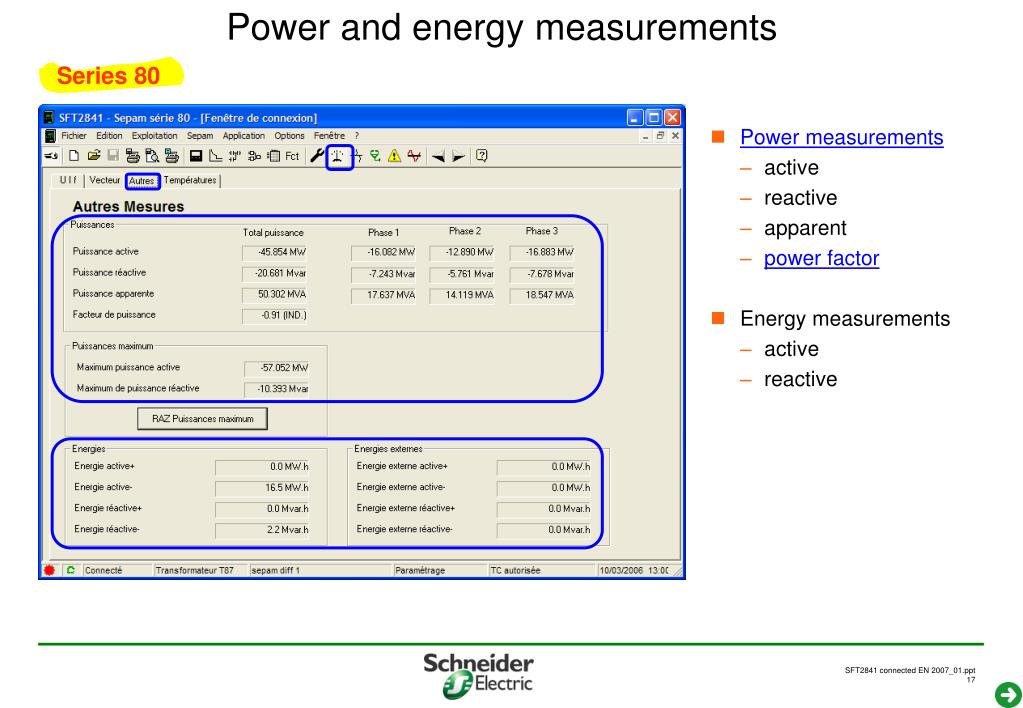
Task: Restore the inner document window
Action: tap(660, 136)
